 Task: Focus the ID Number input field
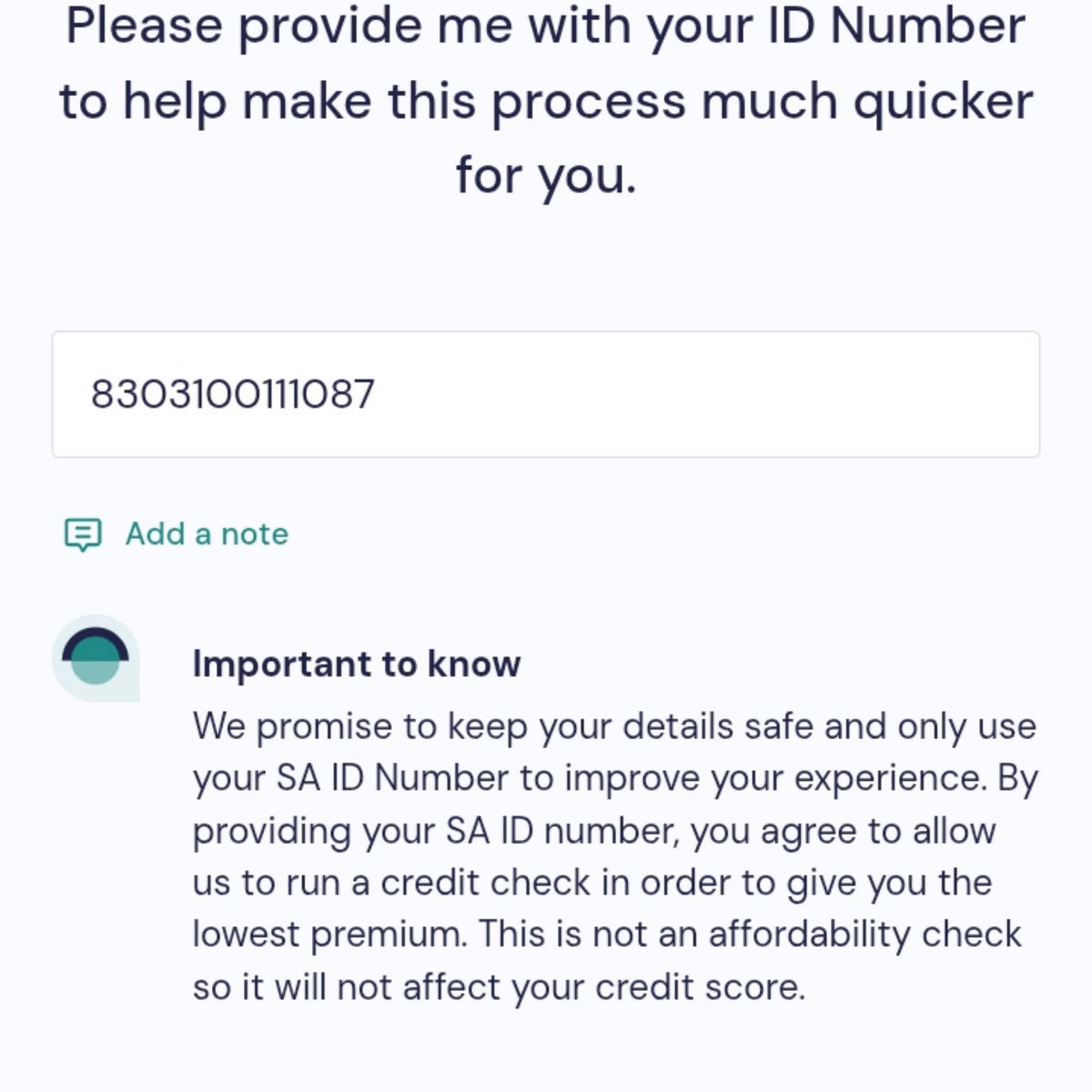546,394
